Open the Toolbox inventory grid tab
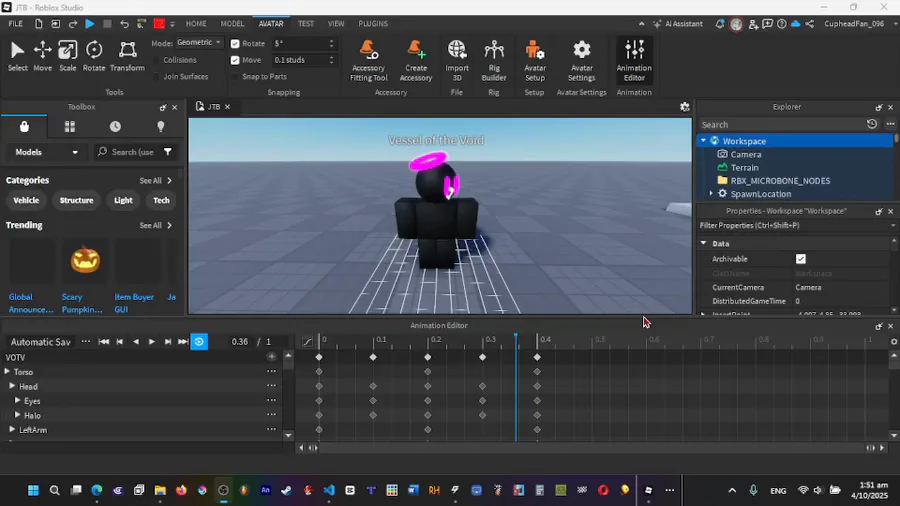The width and height of the screenshot is (900, 506). click(x=70, y=127)
